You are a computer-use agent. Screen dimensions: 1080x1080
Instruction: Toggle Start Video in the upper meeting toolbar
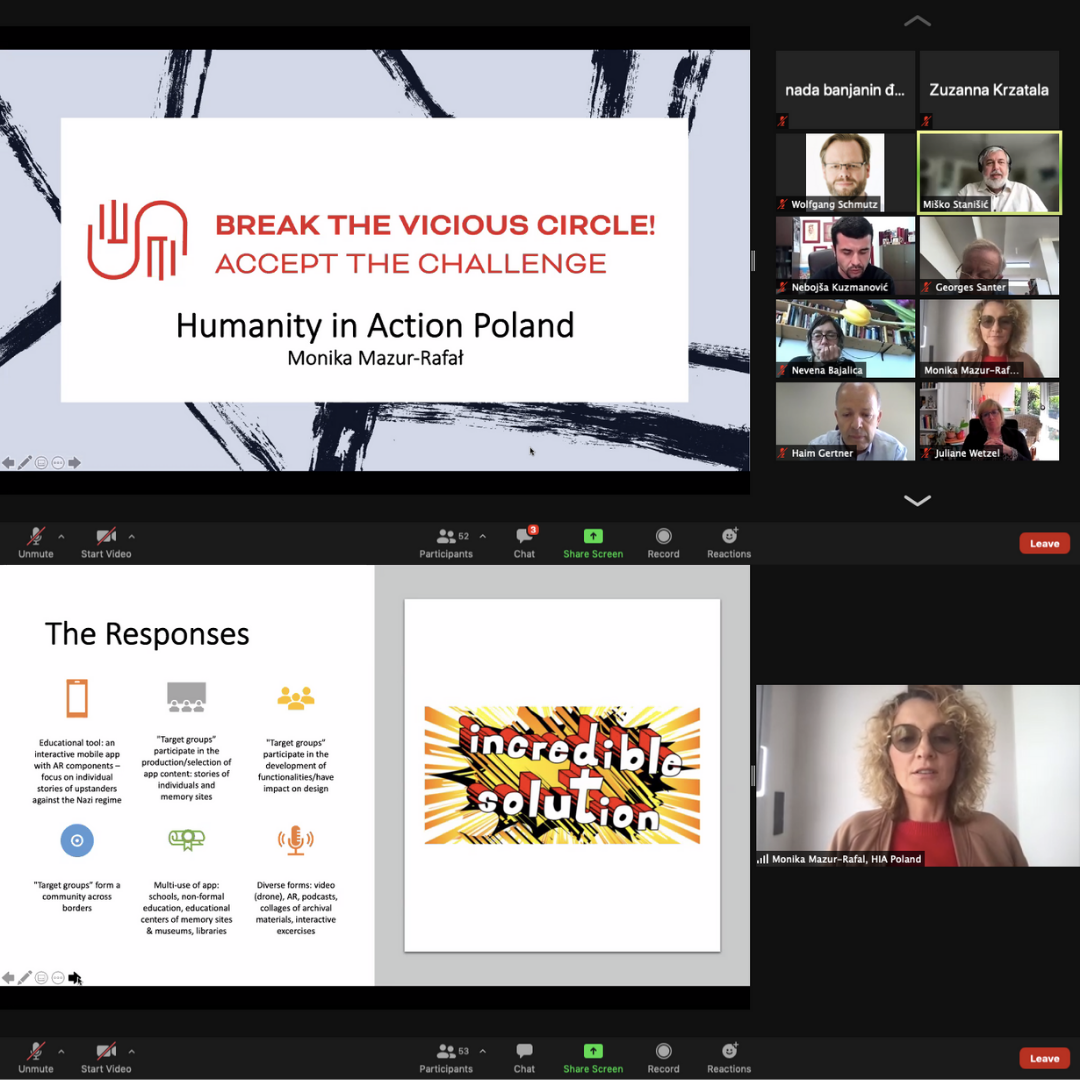[106, 542]
